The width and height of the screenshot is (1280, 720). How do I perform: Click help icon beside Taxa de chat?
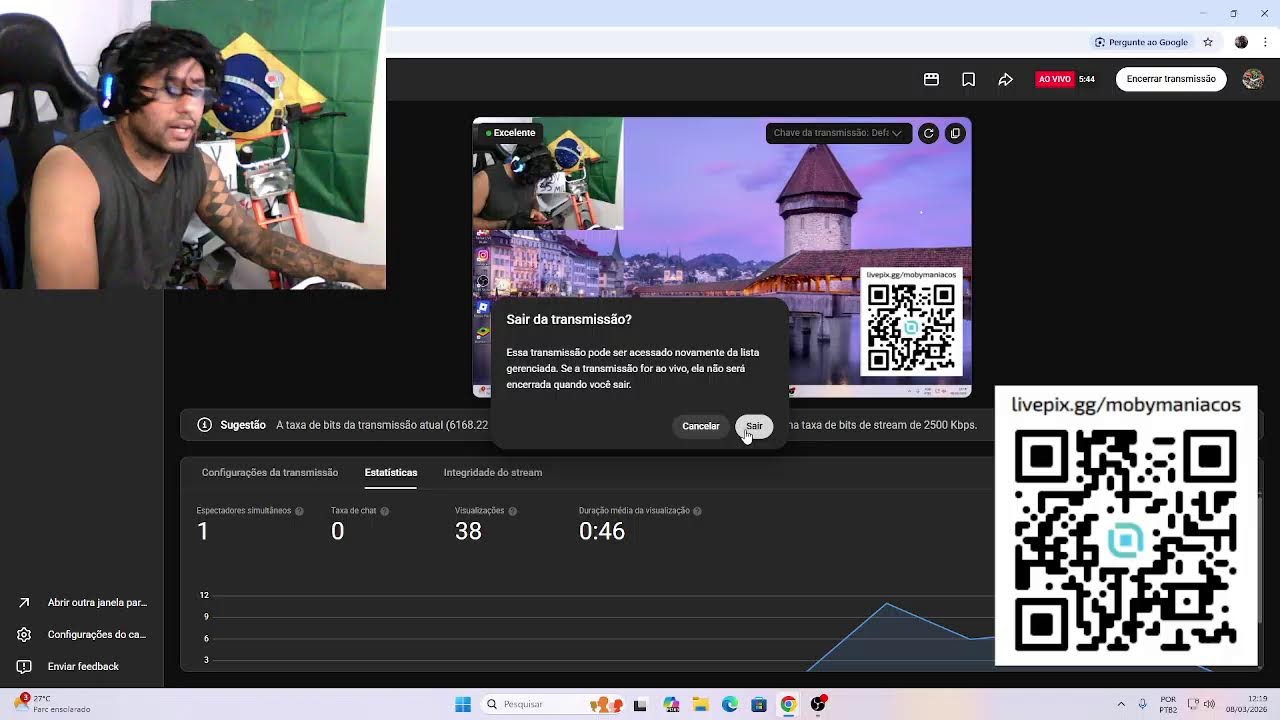(384, 511)
